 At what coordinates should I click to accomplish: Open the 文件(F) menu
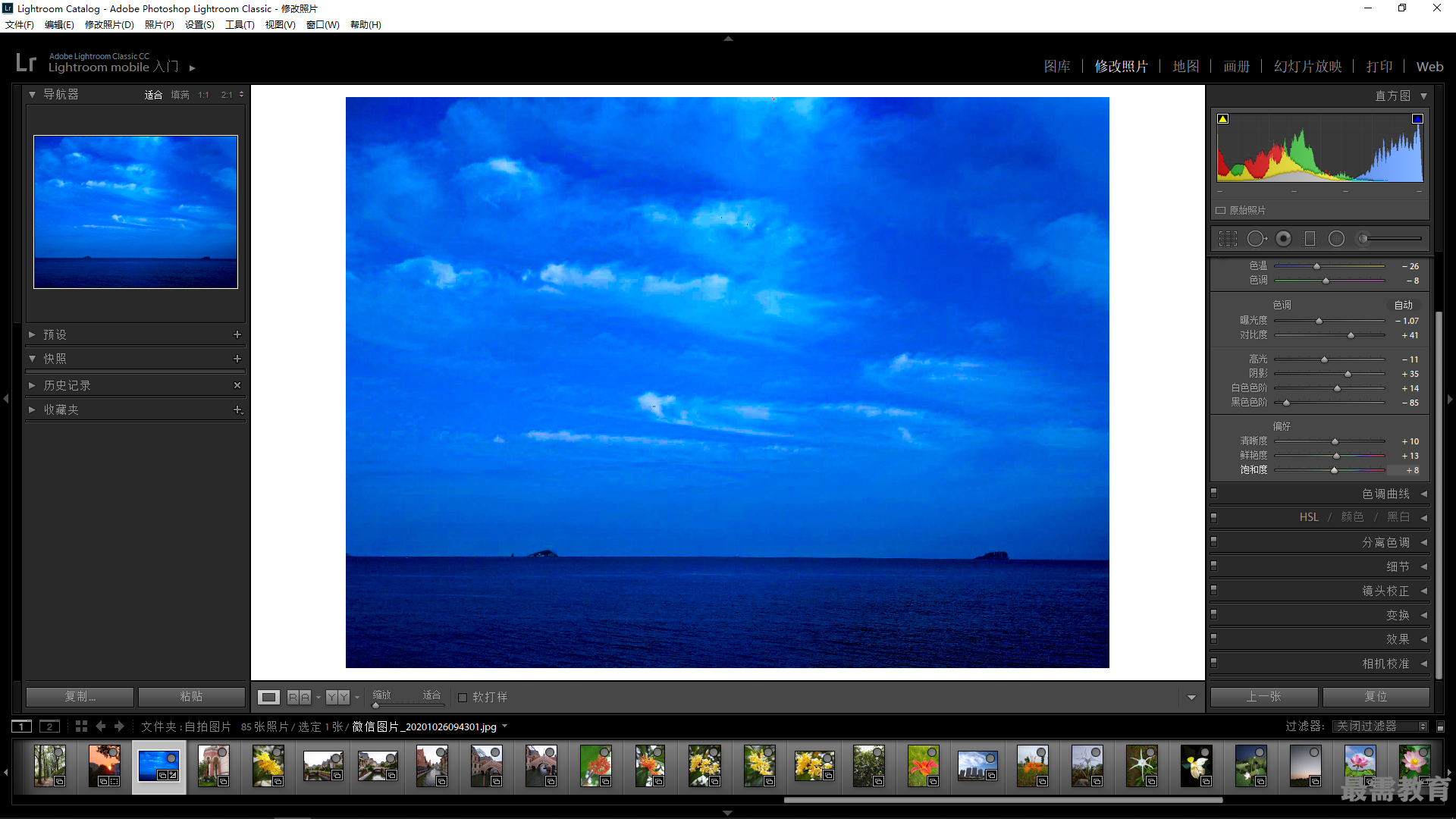tap(20, 25)
